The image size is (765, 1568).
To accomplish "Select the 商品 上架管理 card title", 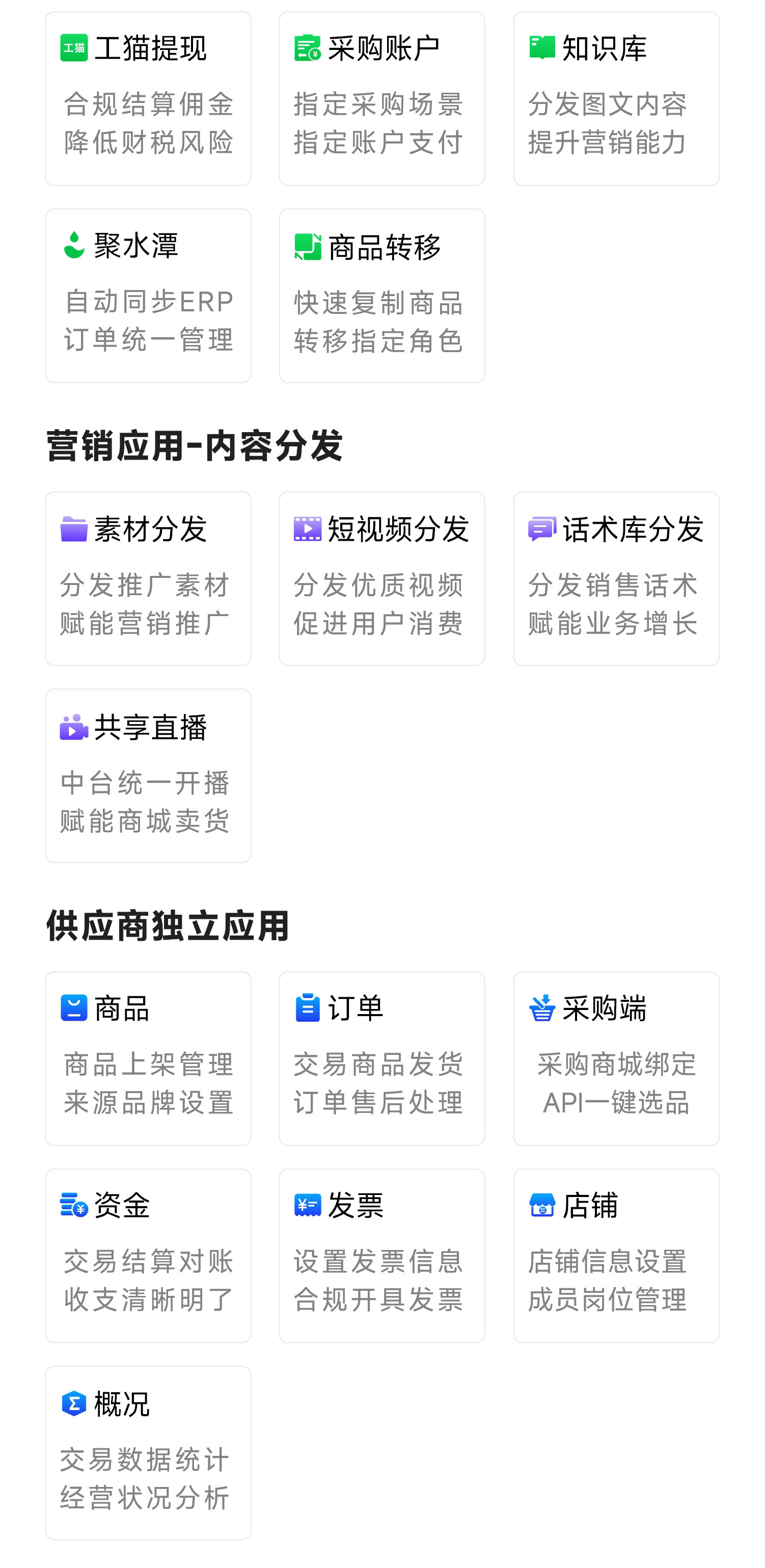I will [122, 1008].
